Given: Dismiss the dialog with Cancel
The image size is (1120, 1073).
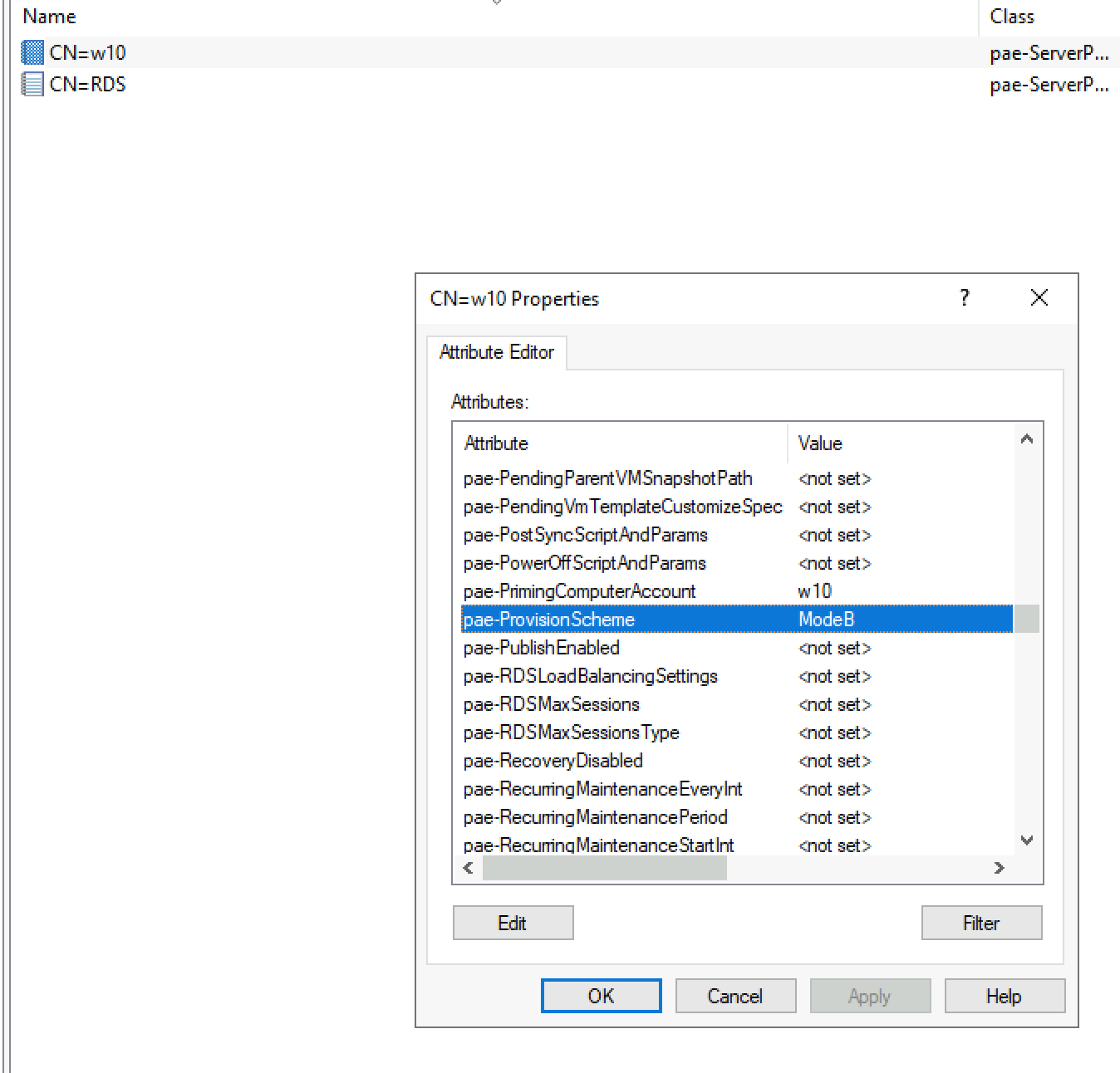Looking at the screenshot, I should (x=735, y=996).
